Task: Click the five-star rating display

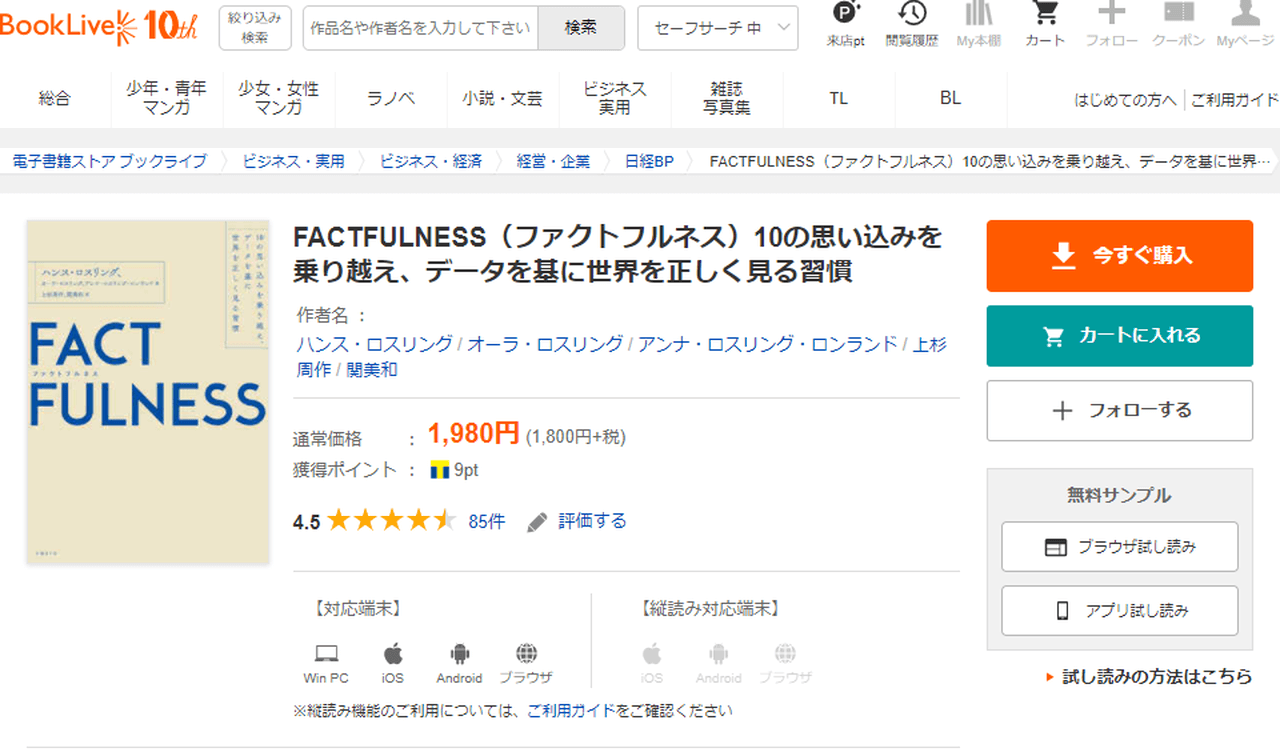Action: tap(390, 521)
